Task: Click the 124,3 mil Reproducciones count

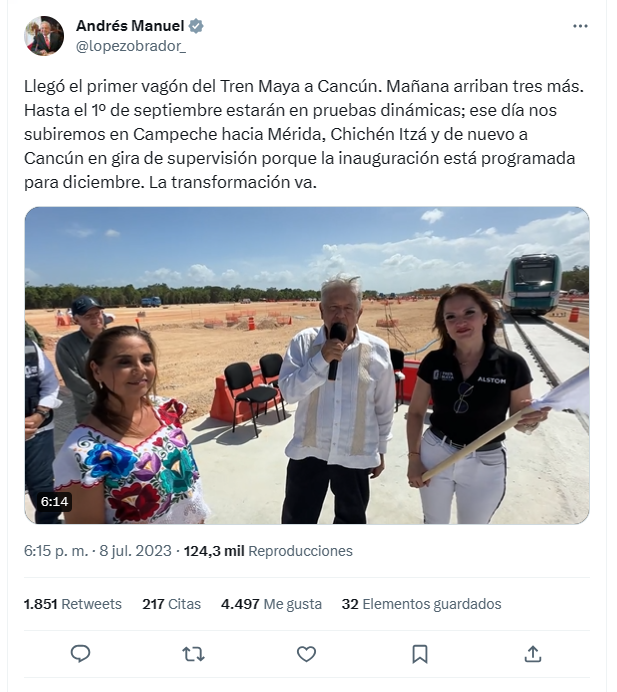Action: (x=268, y=551)
